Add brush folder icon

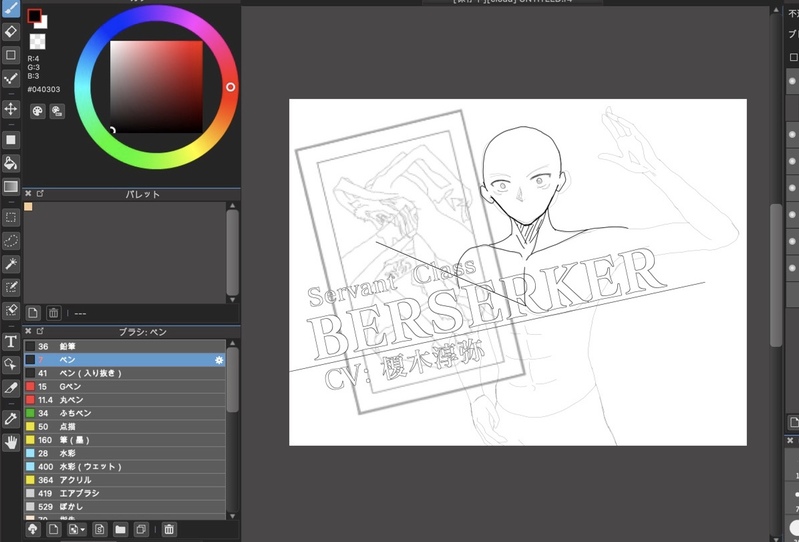(120, 529)
